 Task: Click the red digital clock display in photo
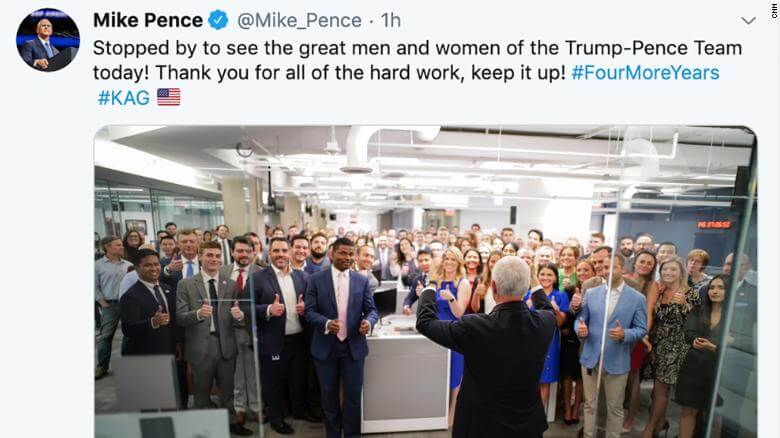[x=714, y=224]
